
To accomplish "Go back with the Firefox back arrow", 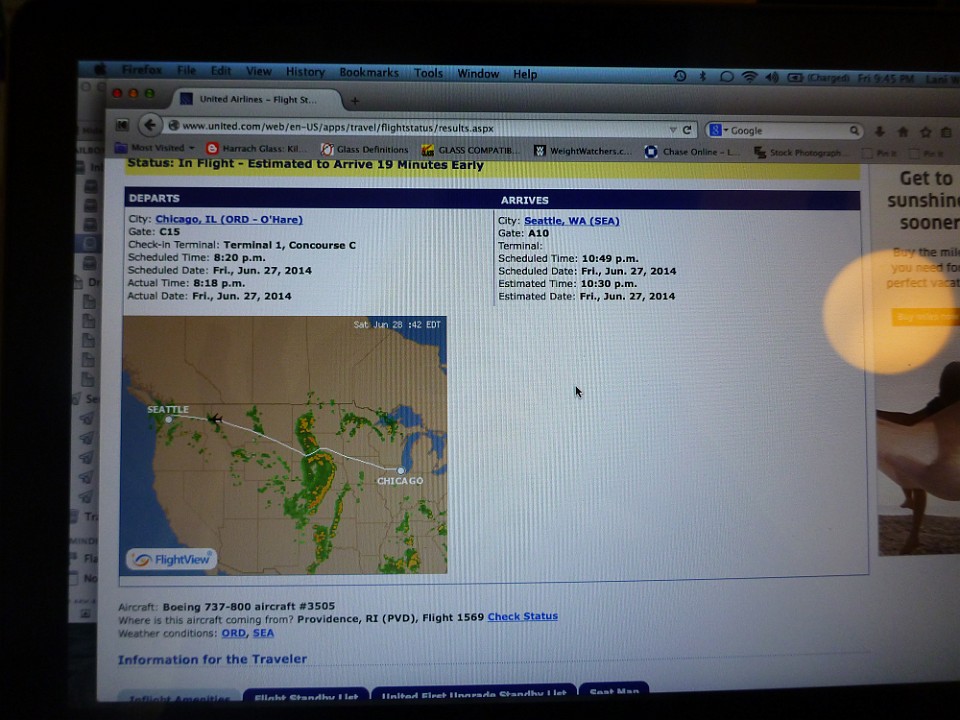I will [149, 126].
